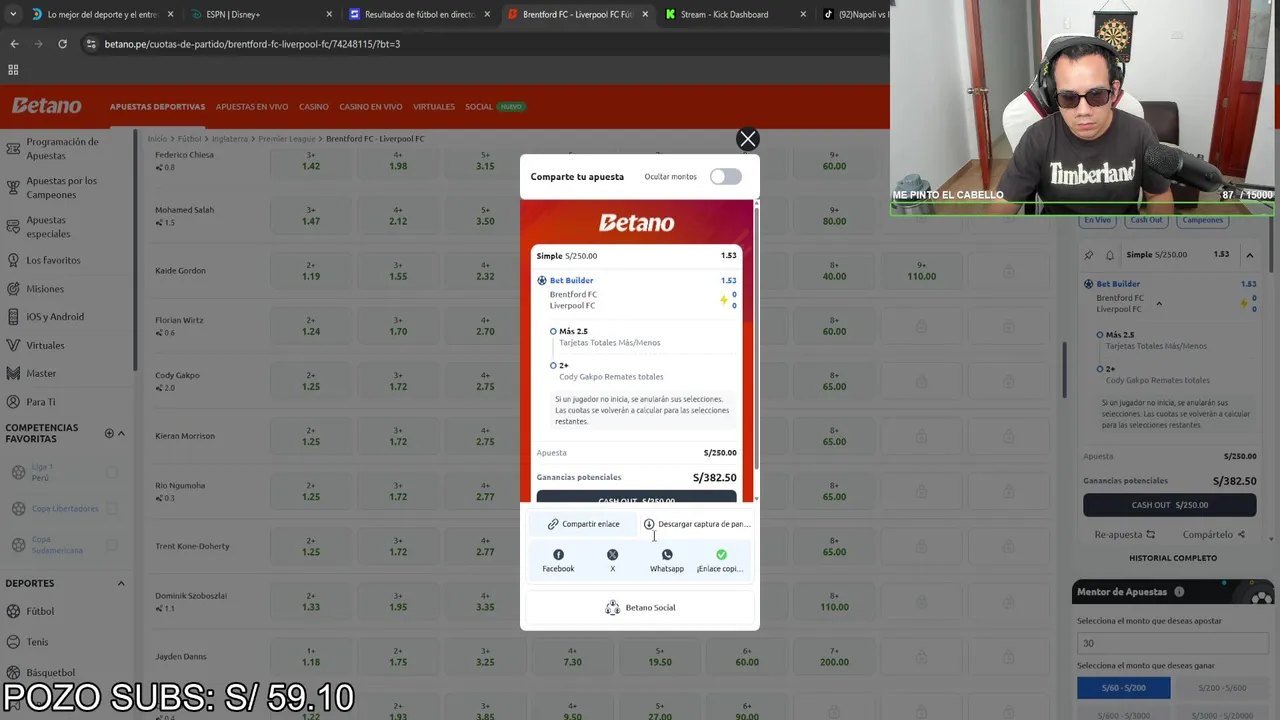Collapse the Competencias Favoritas section
Image resolution: width=1280 pixels, height=720 pixels.
(x=121, y=433)
